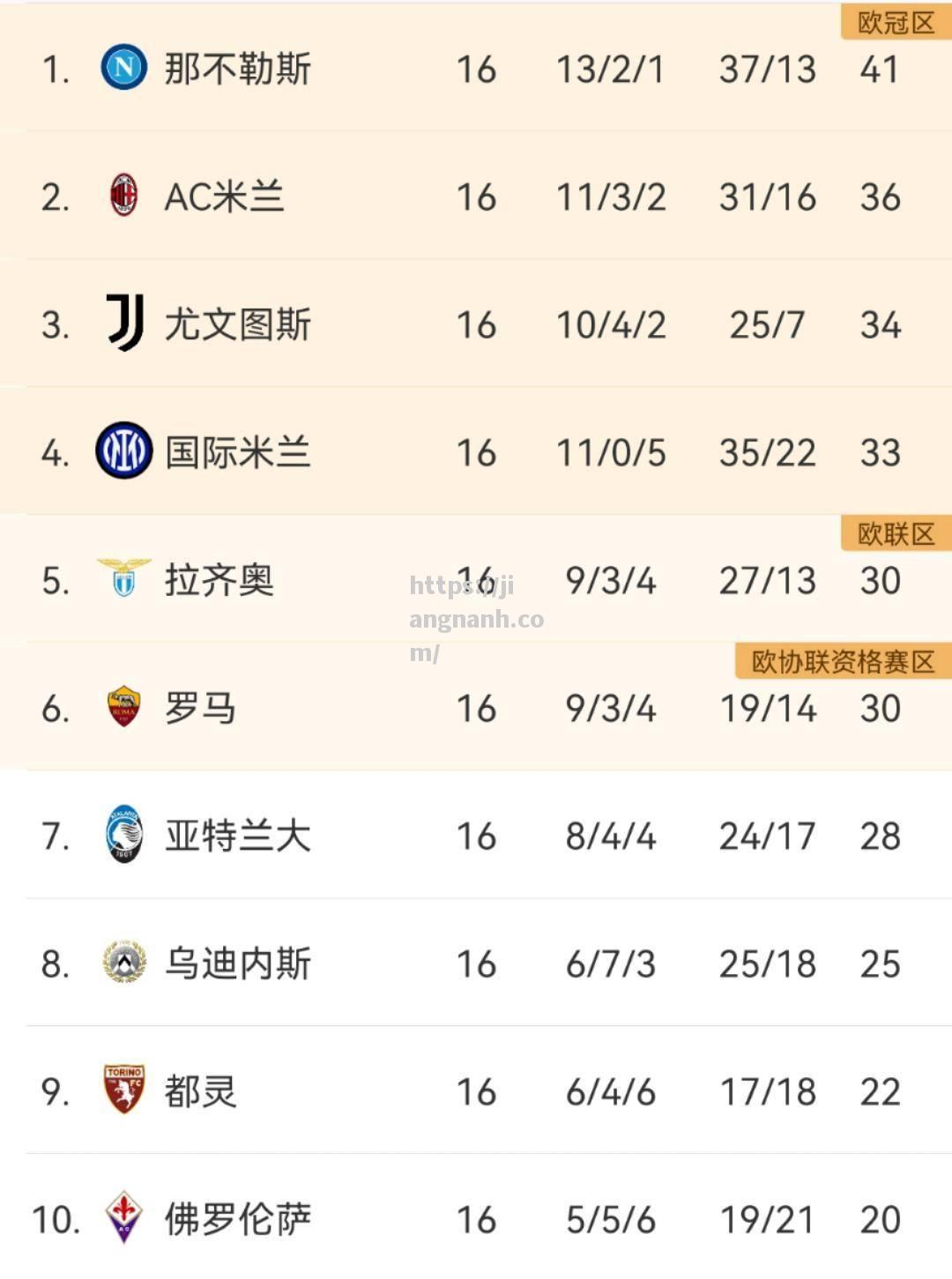Select the 欧协联资格赛区 zone tag
The image size is (952, 1279).
[x=843, y=662]
